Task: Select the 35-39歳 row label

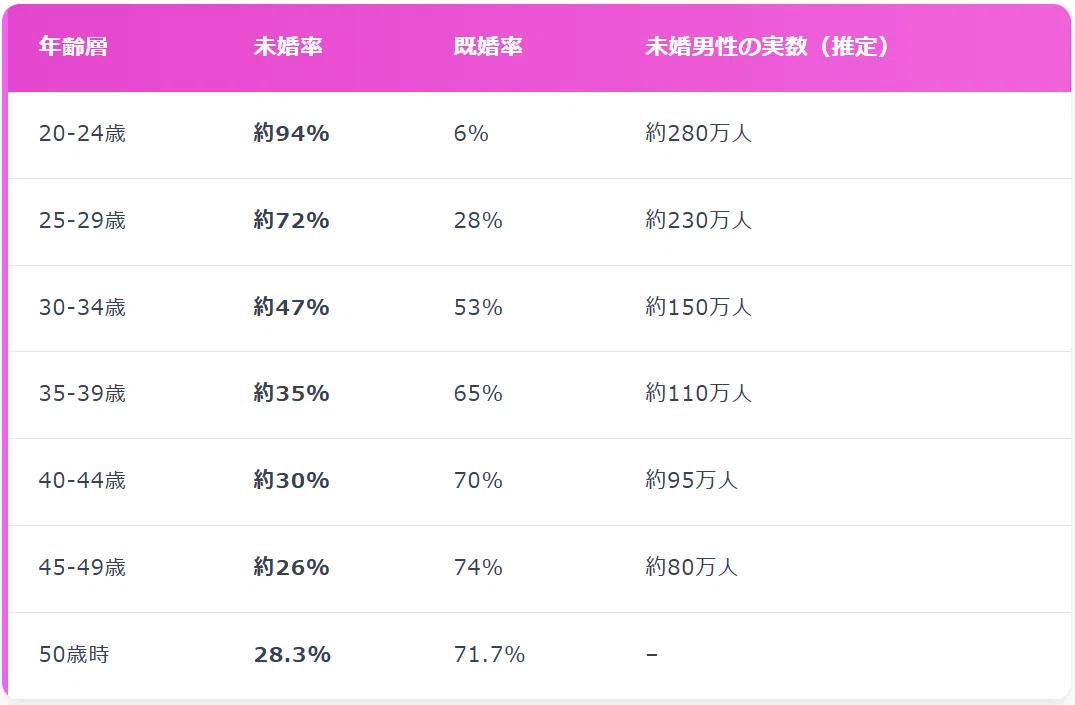Action: click(x=82, y=394)
